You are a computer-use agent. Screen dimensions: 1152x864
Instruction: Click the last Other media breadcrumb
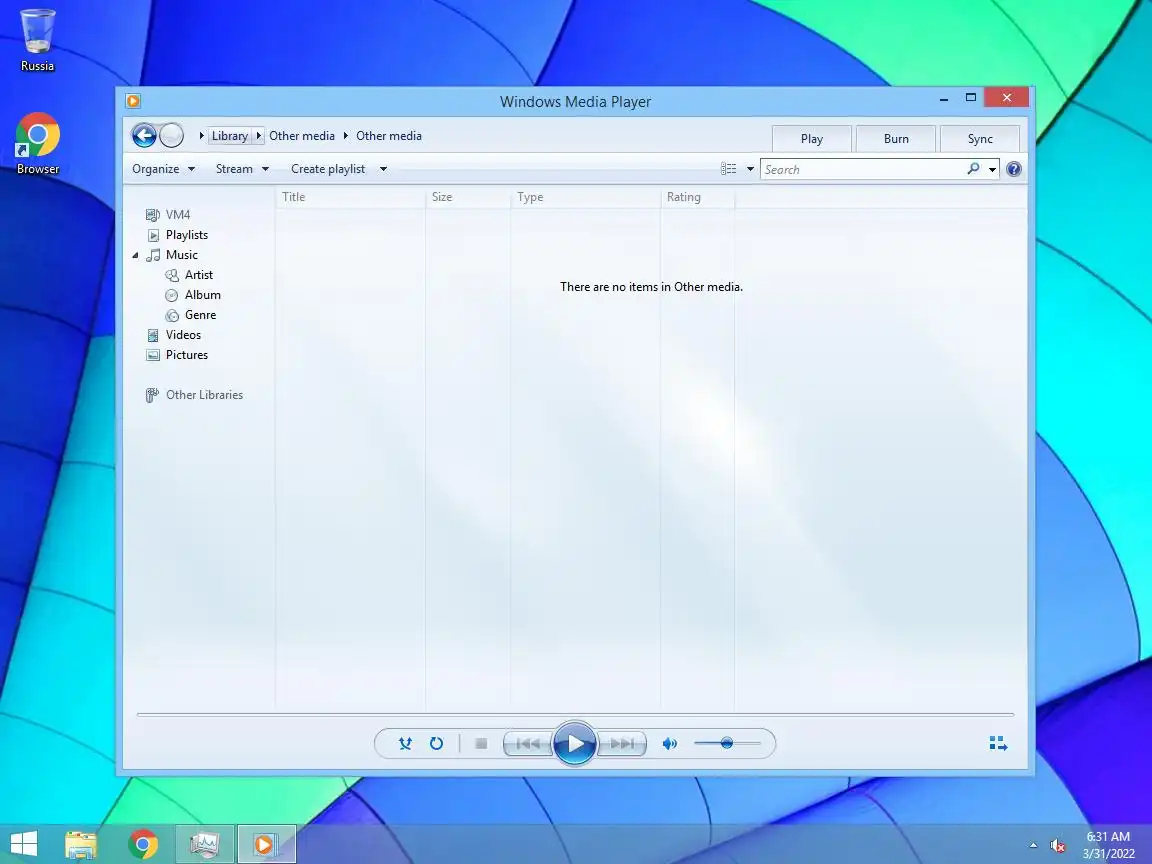click(389, 136)
